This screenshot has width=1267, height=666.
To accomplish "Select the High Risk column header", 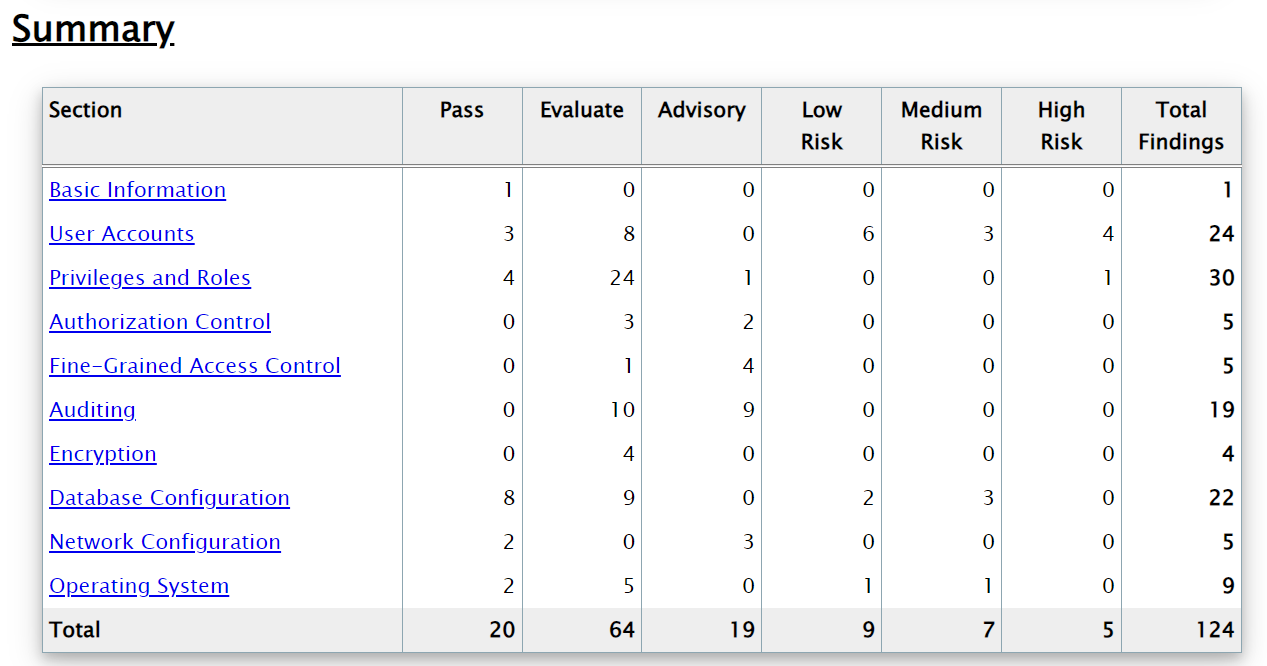I will click(1062, 126).
